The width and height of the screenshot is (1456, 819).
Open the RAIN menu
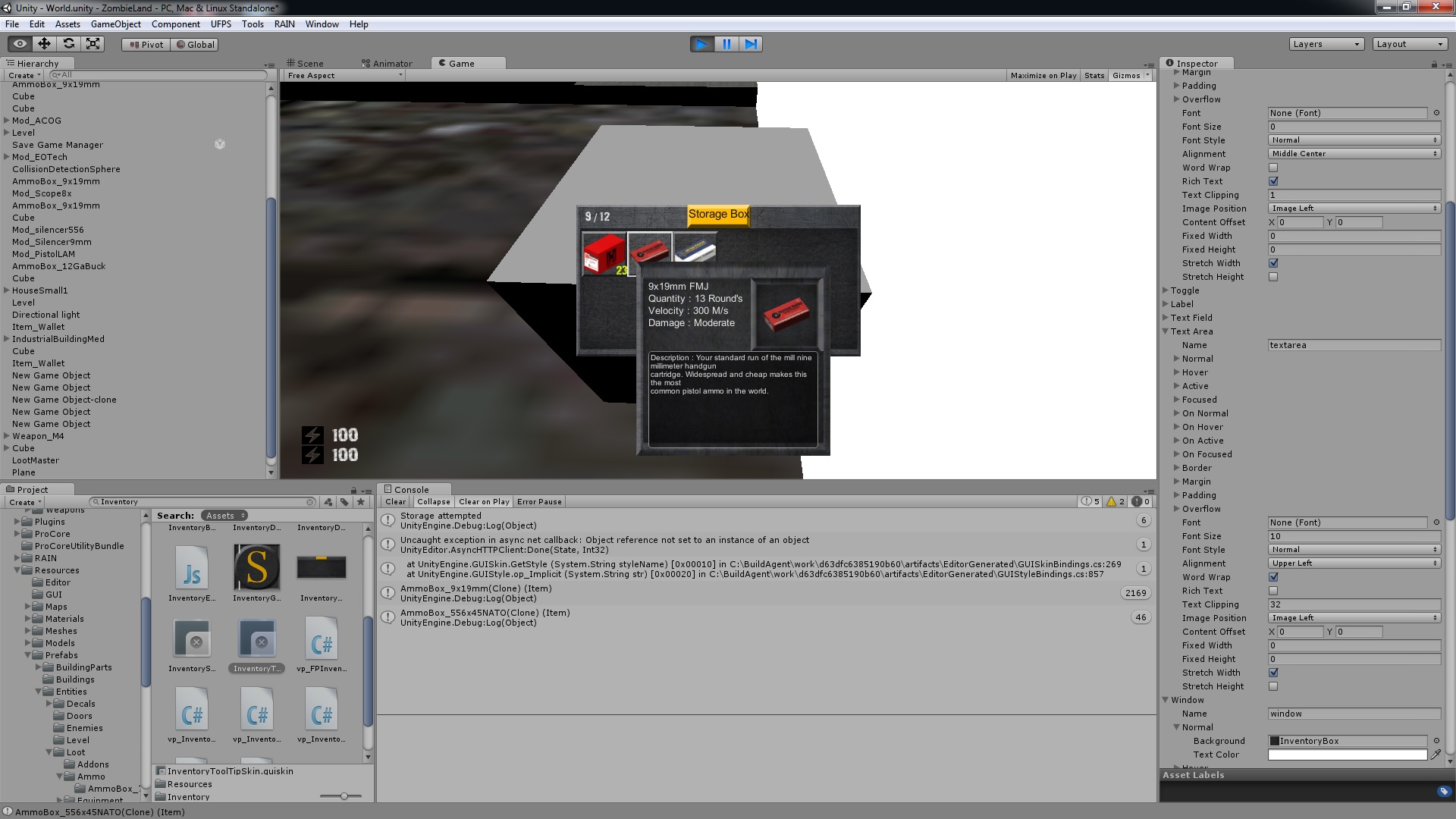284,24
